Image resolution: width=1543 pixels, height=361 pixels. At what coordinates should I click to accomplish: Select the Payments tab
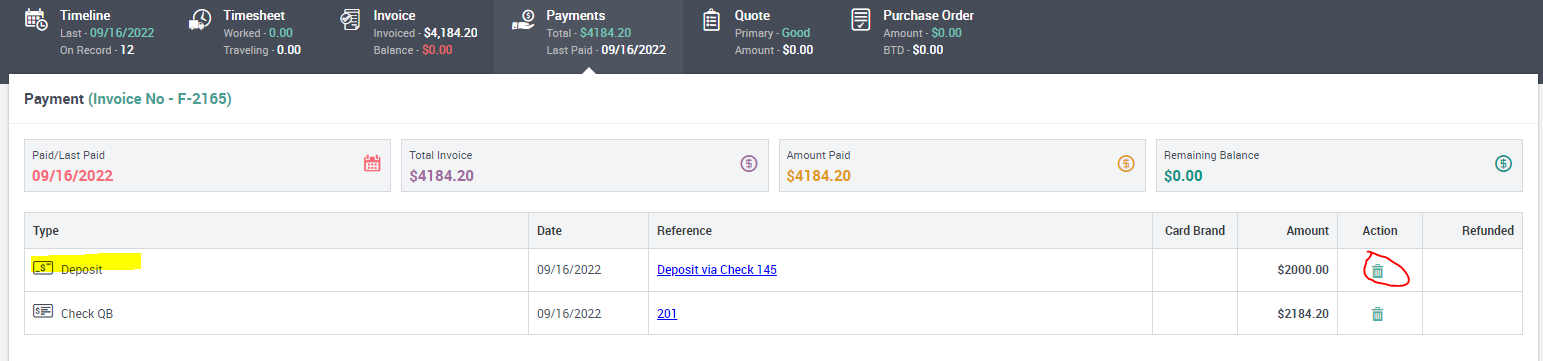(589, 32)
